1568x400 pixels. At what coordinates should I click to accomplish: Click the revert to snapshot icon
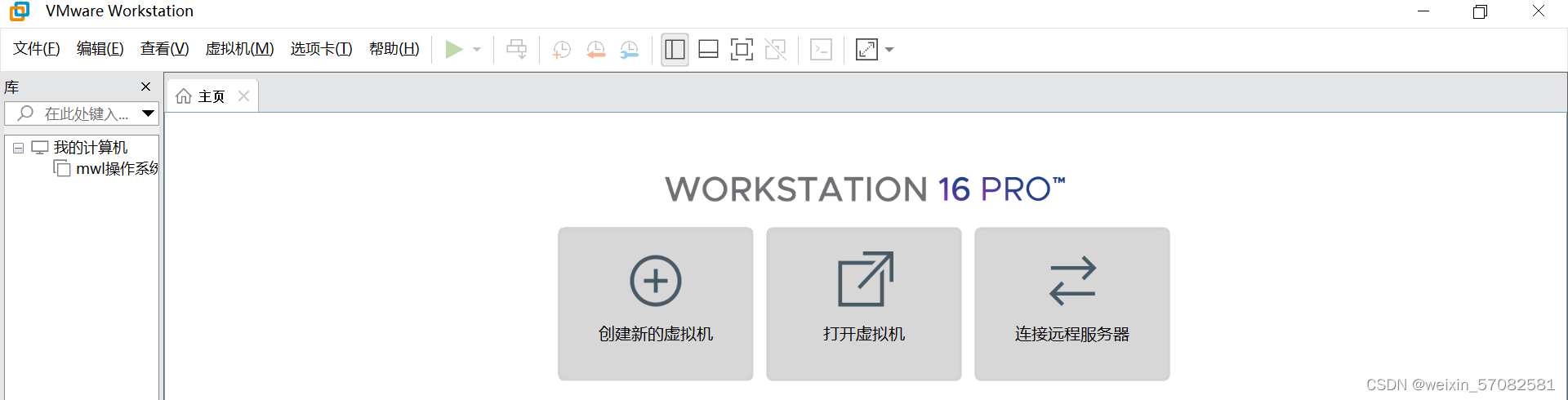(x=596, y=50)
